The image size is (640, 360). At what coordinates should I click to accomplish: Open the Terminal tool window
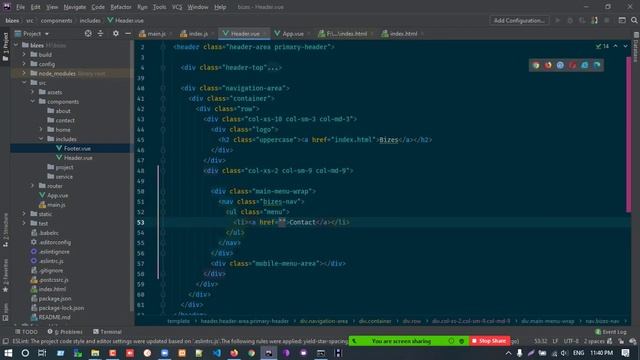click(x=107, y=332)
